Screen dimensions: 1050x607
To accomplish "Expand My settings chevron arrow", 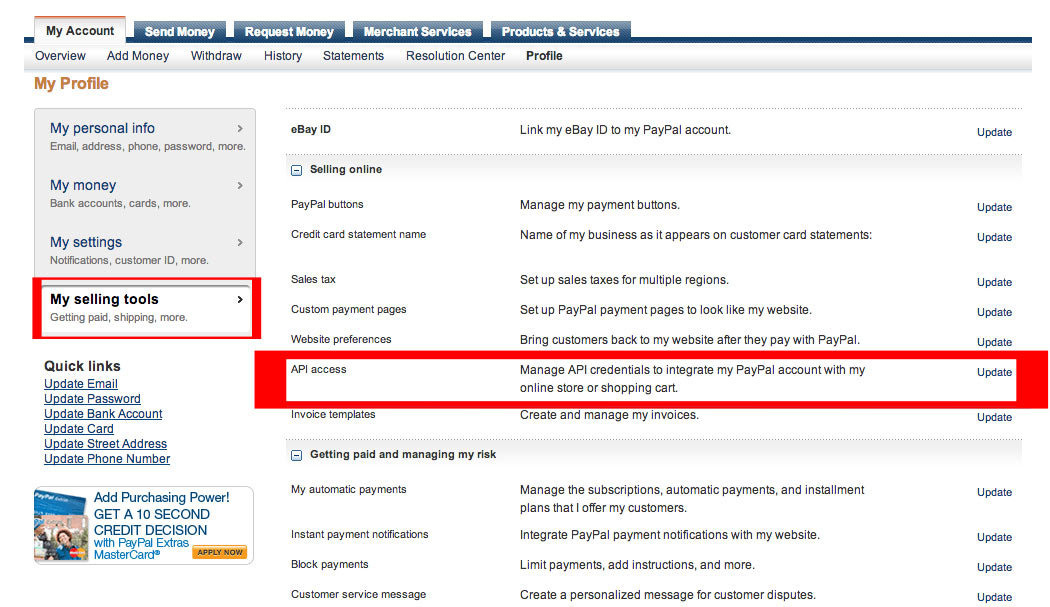I will 240,242.
